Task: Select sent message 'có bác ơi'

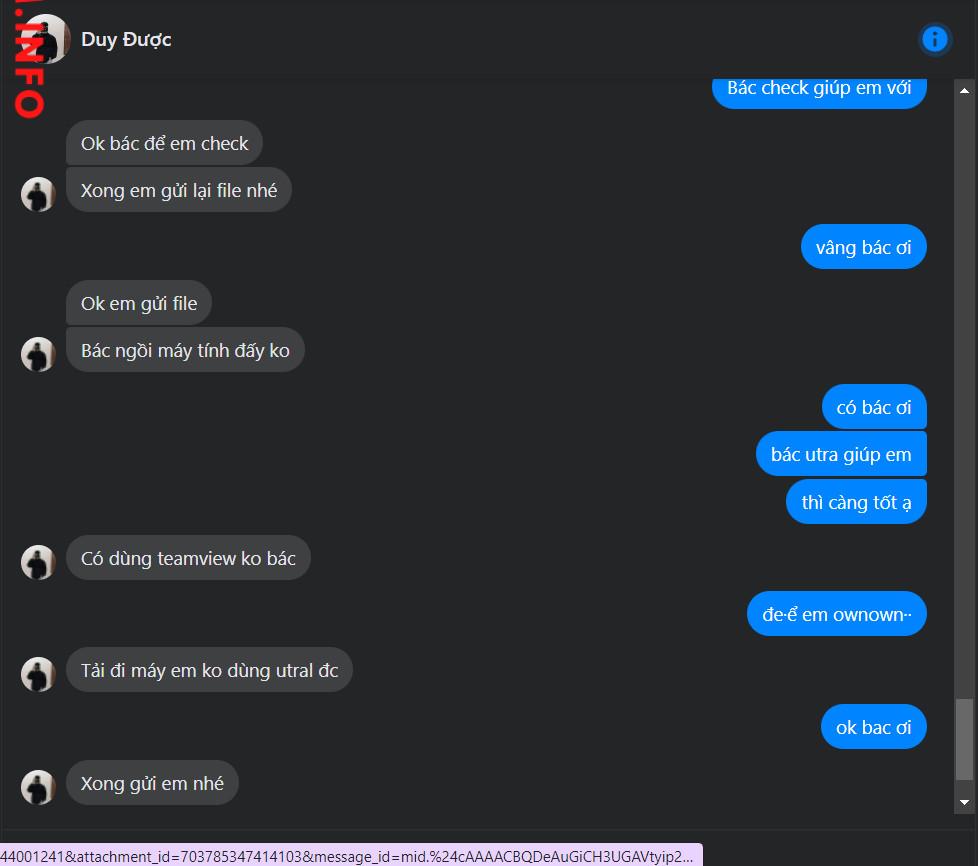Action: click(x=874, y=407)
